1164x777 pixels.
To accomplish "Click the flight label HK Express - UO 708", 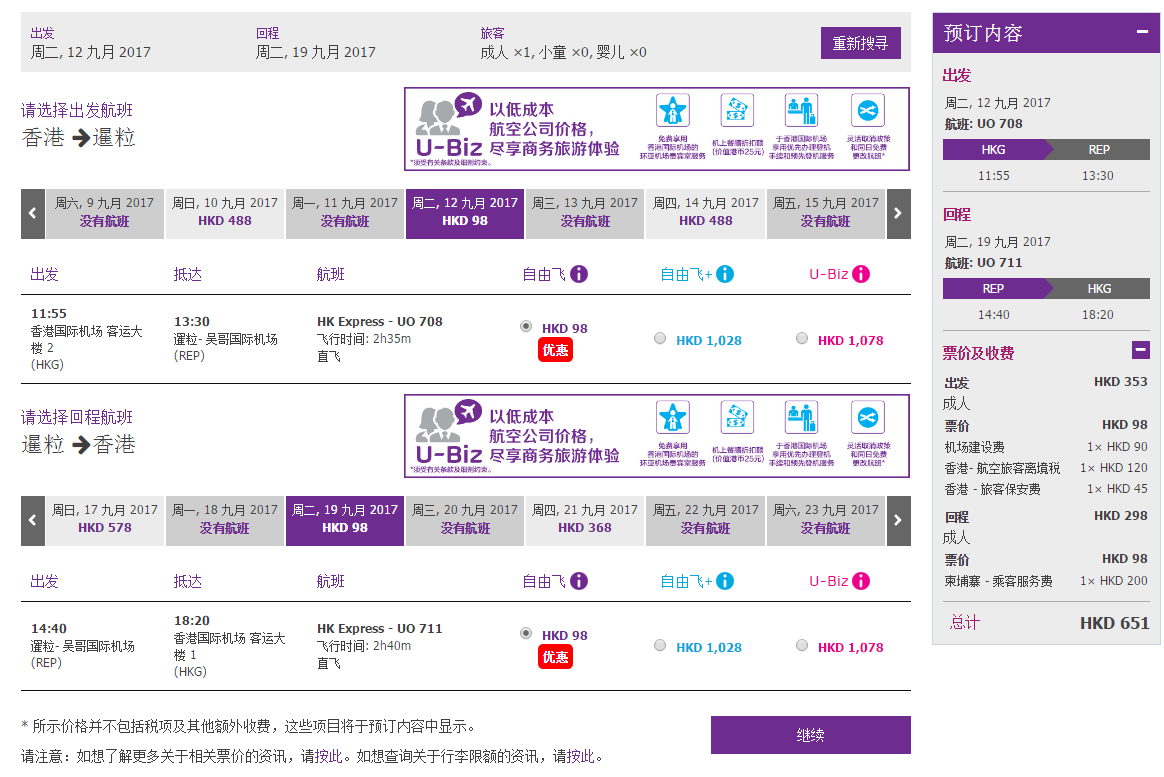I will pyautogui.click(x=379, y=321).
